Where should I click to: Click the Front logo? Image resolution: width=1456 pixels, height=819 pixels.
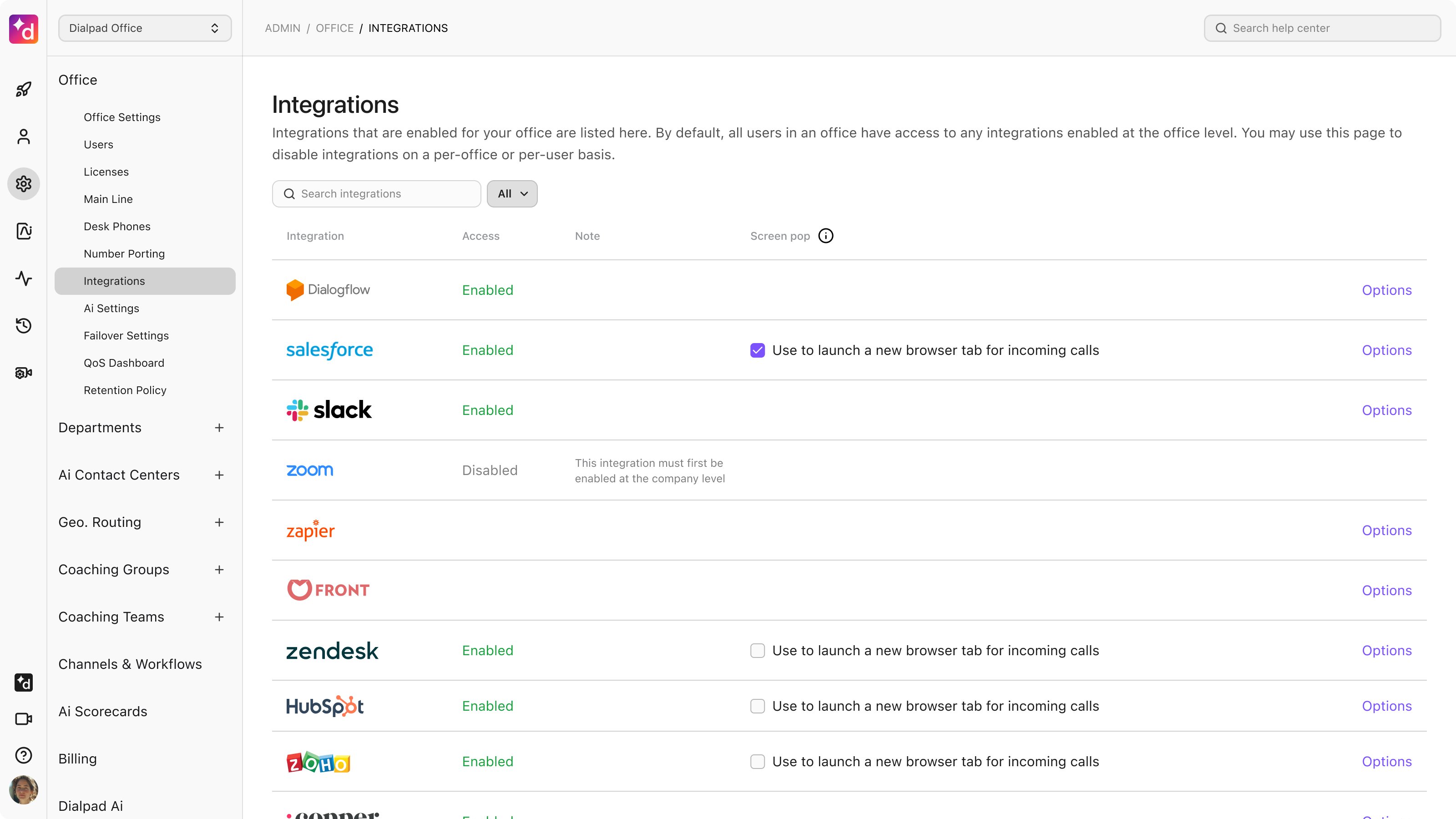coord(329,590)
